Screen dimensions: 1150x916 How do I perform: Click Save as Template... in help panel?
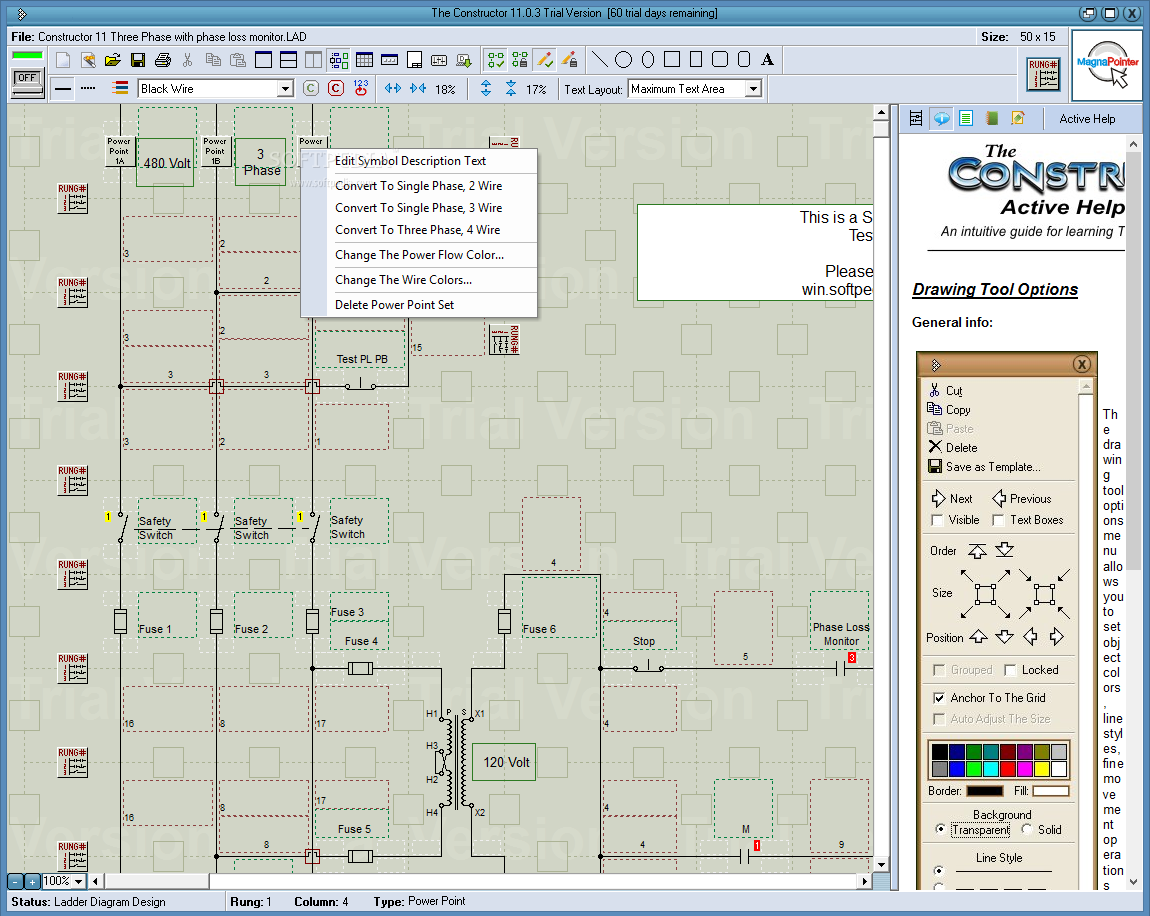click(x=984, y=466)
